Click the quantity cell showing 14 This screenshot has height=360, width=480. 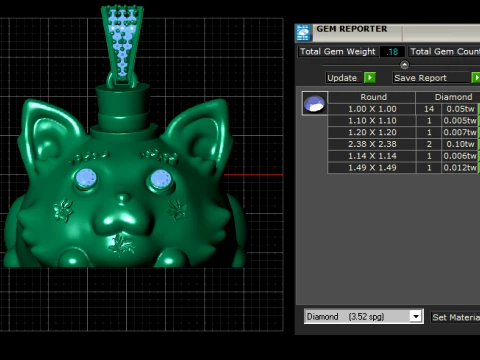(429, 109)
